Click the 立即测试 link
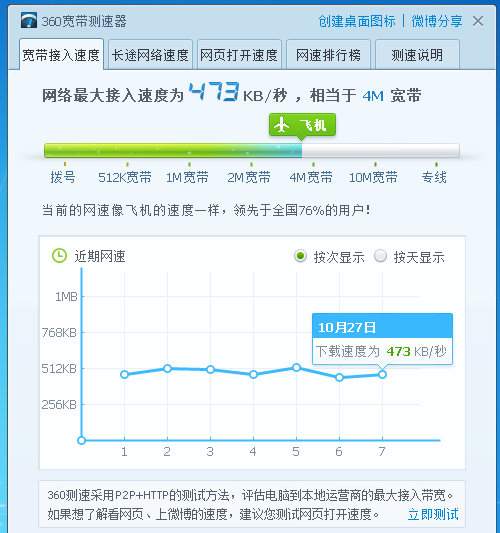This screenshot has width=500, height=533. [x=433, y=514]
